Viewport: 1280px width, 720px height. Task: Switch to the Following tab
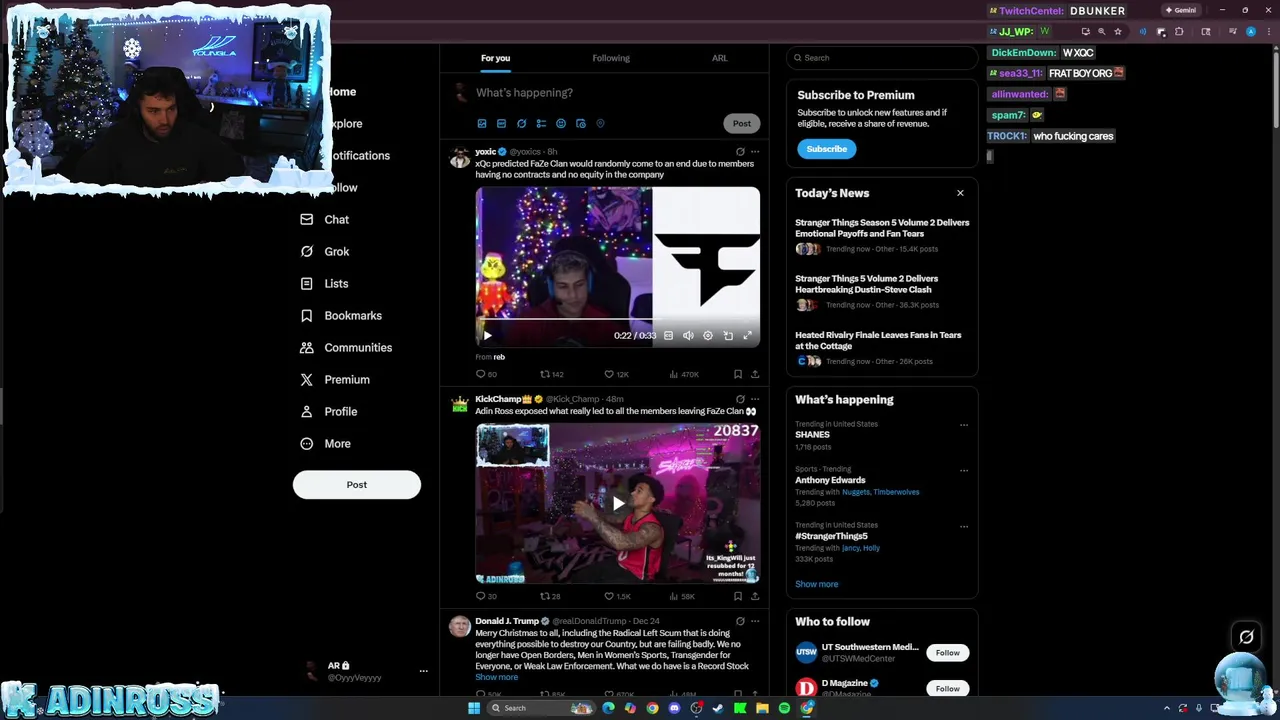(611, 58)
